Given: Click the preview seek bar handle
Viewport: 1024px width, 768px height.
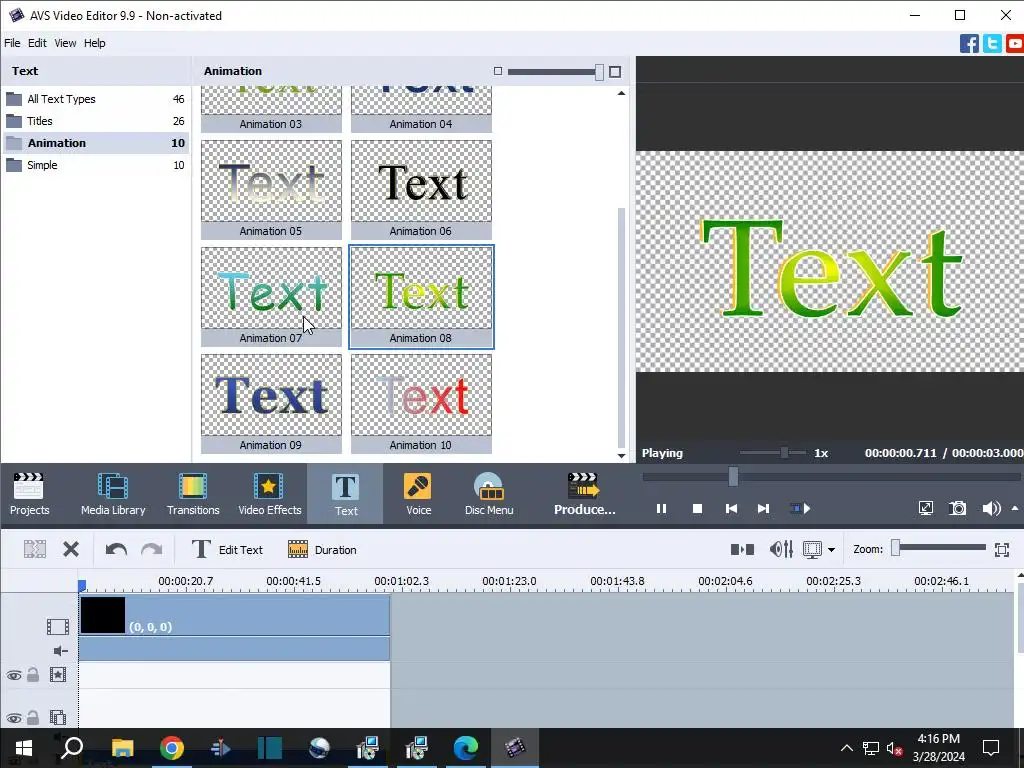Looking at the screenshot, I should pyautogui.click(x=733, y=477).
